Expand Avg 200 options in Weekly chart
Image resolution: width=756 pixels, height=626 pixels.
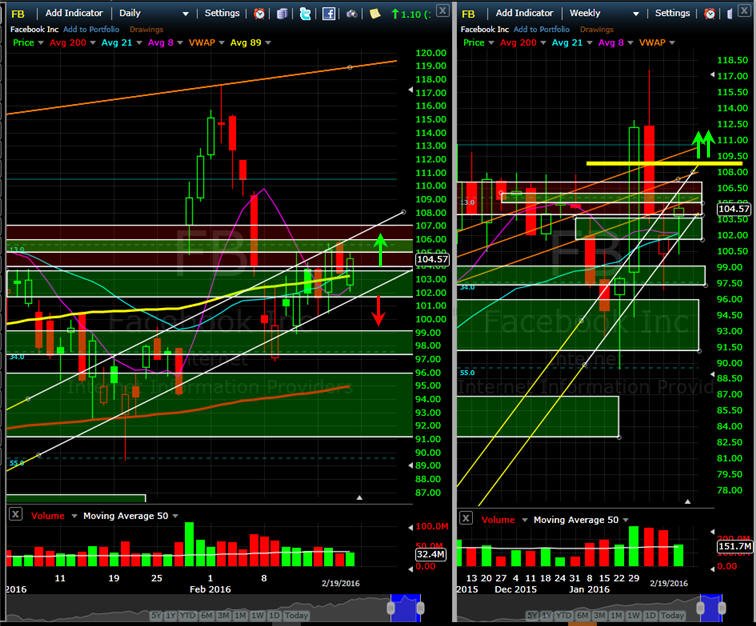click(x=543, y=43)
